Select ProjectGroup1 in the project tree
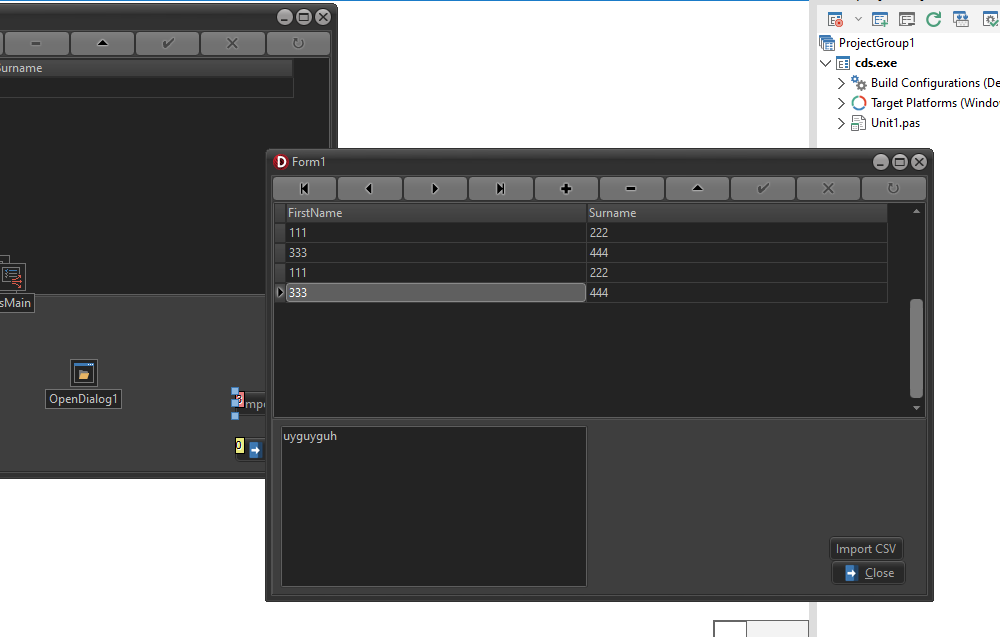Image resolution: width=1000 pixels, height=637 pixels. pos(876,43)
